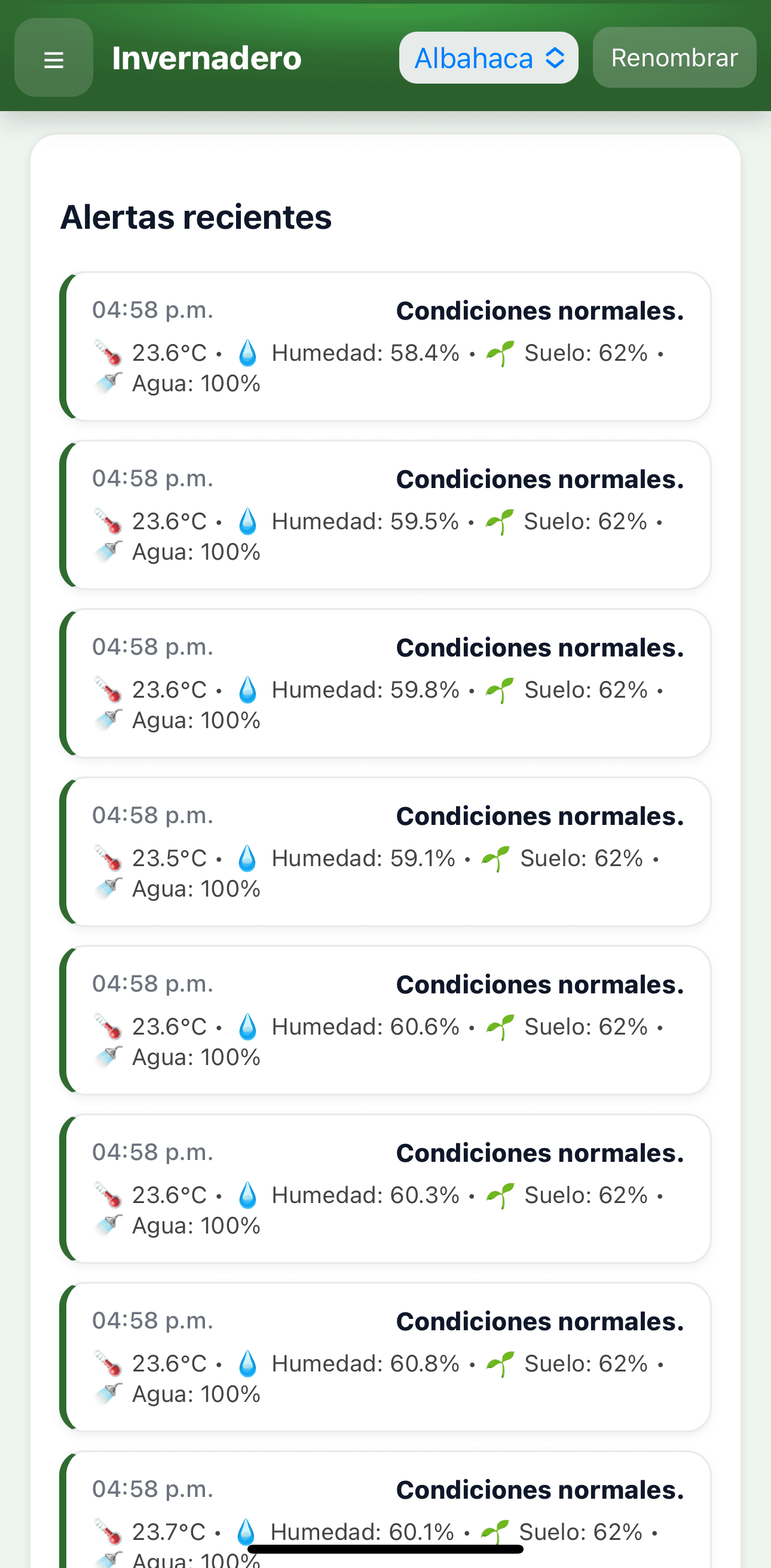
Task: Click the up-down chevron in the Albahaca selector
Action: click(x=555, y=59)
